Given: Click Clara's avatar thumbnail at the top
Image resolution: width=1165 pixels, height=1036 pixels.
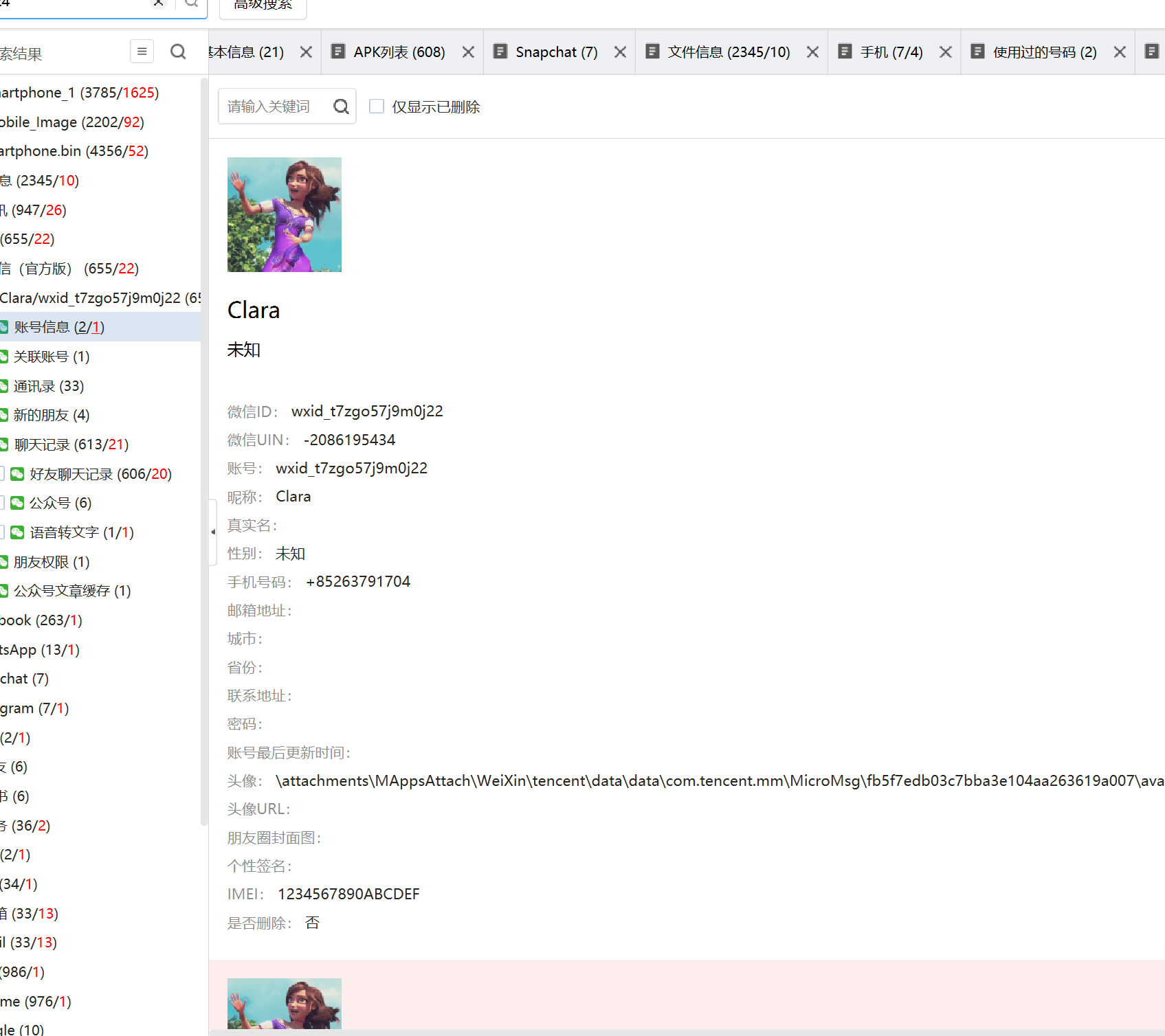Looking at the screenshot, I should (x=285, y=214).
